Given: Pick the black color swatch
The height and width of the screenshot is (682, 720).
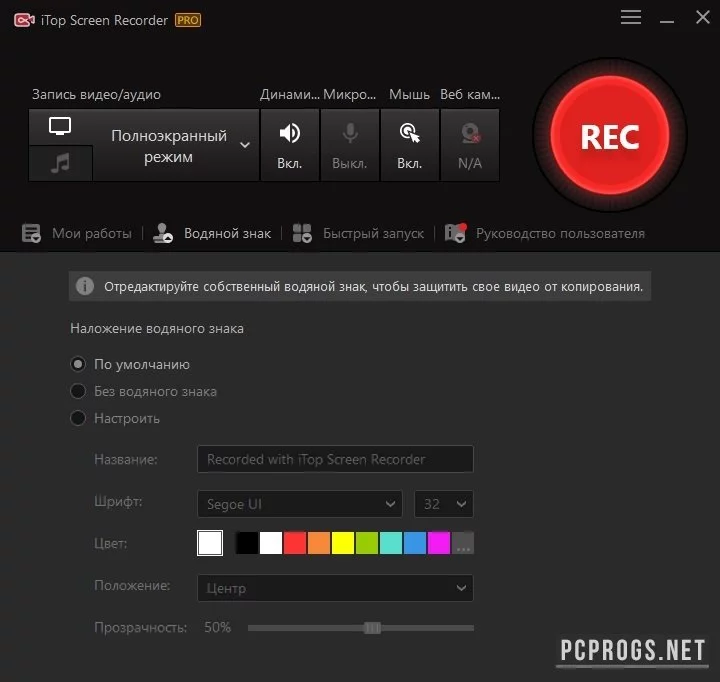Looking at the screenshot, I should click(247, 543).
